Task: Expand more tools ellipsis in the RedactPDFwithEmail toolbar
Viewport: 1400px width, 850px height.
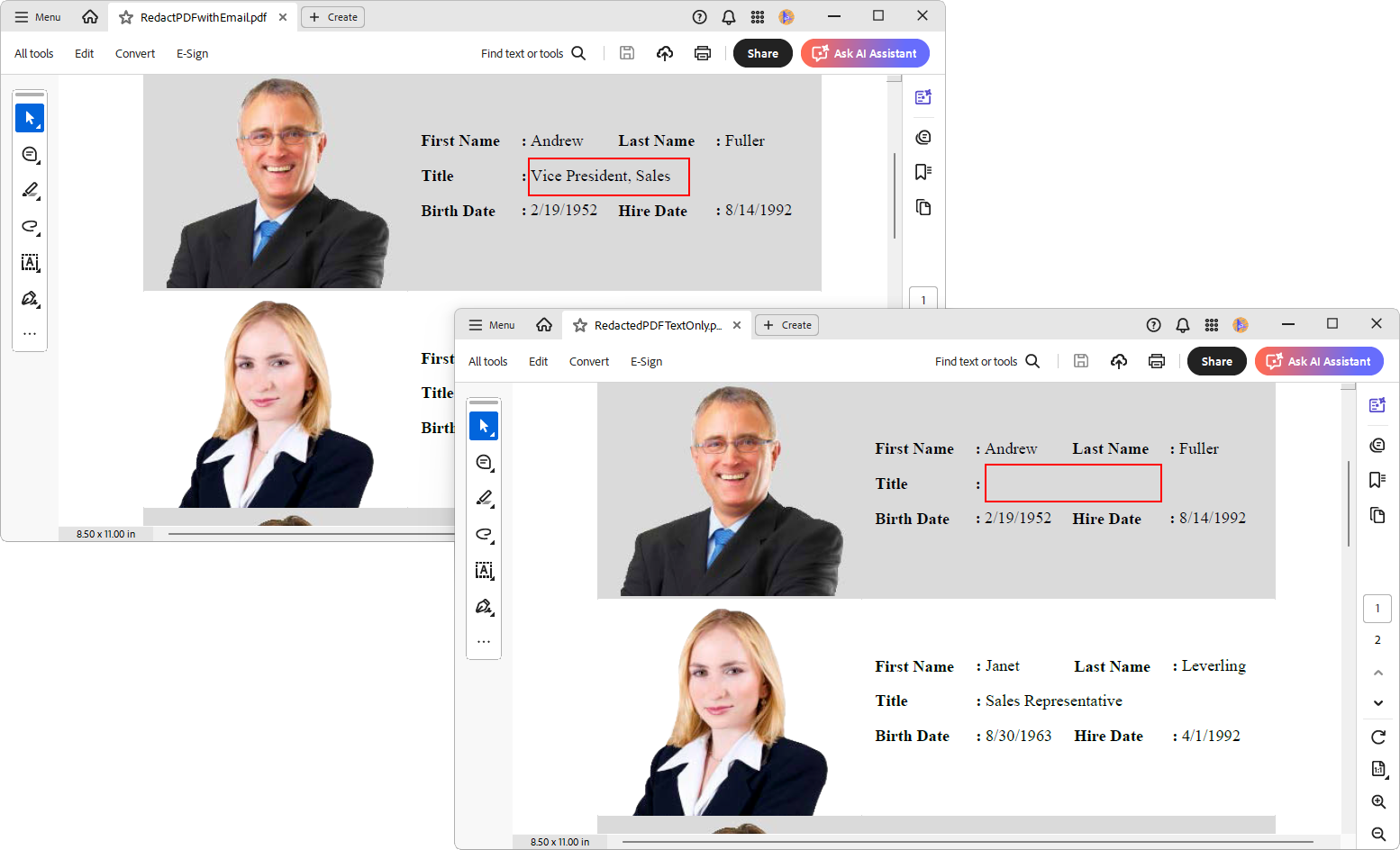Action: pyautogui.click(x=30, y=334)
